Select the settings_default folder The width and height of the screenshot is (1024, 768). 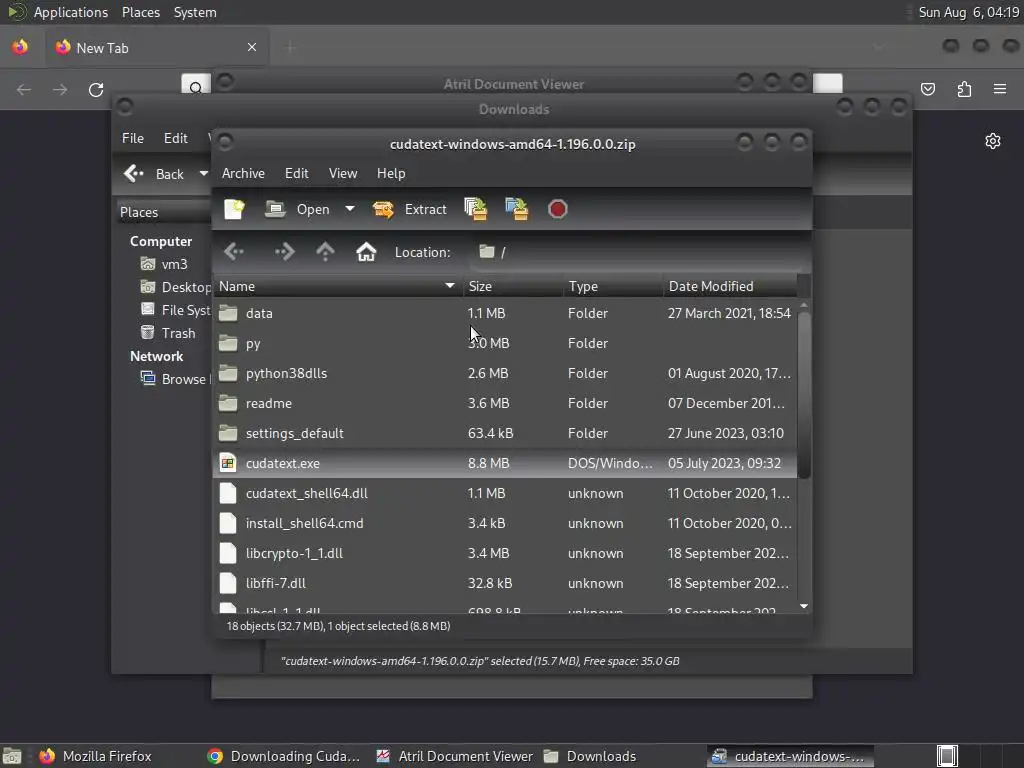pyautogui.click(x=505, y=433)
